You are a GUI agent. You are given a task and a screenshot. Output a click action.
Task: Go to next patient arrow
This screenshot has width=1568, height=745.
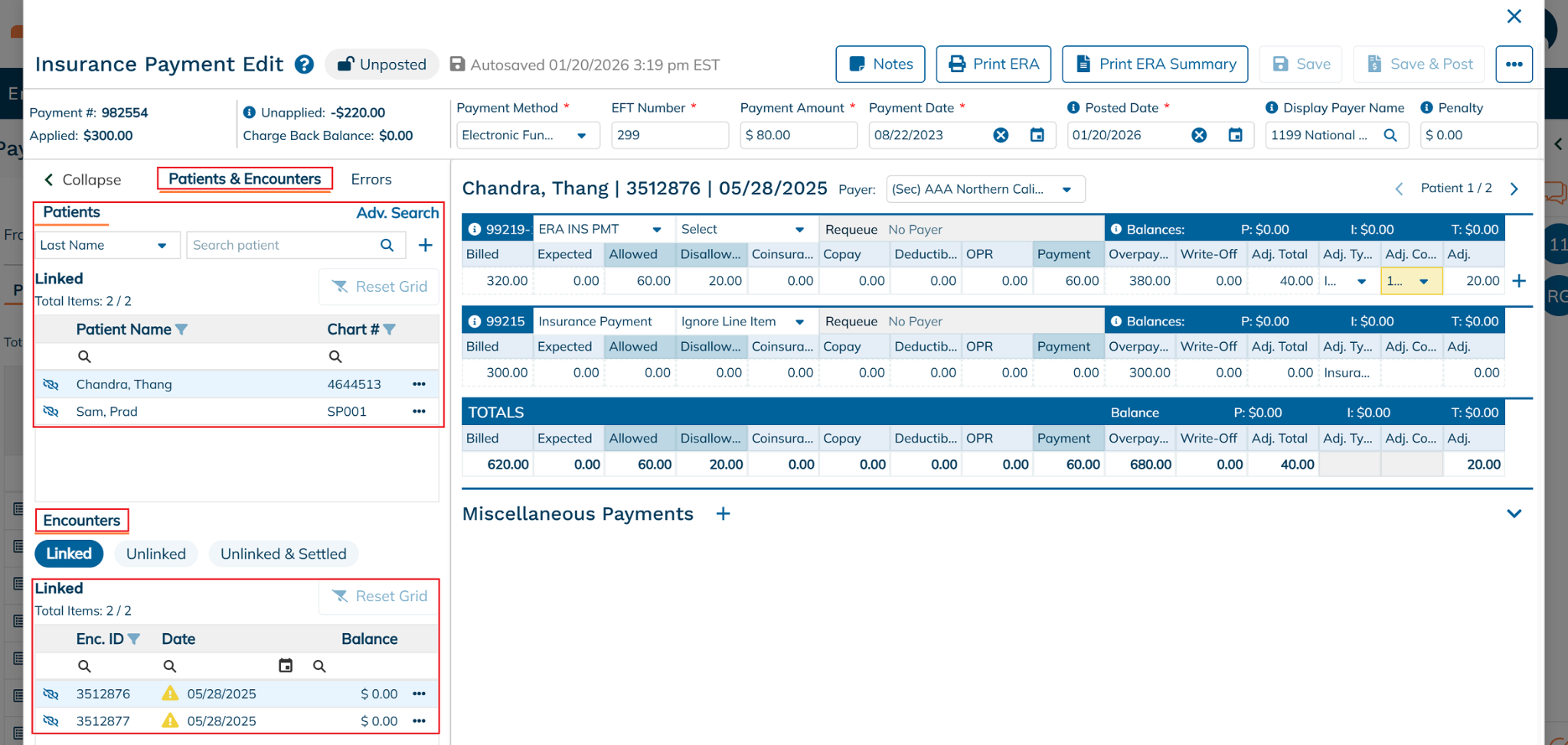tap(1514, 189)
